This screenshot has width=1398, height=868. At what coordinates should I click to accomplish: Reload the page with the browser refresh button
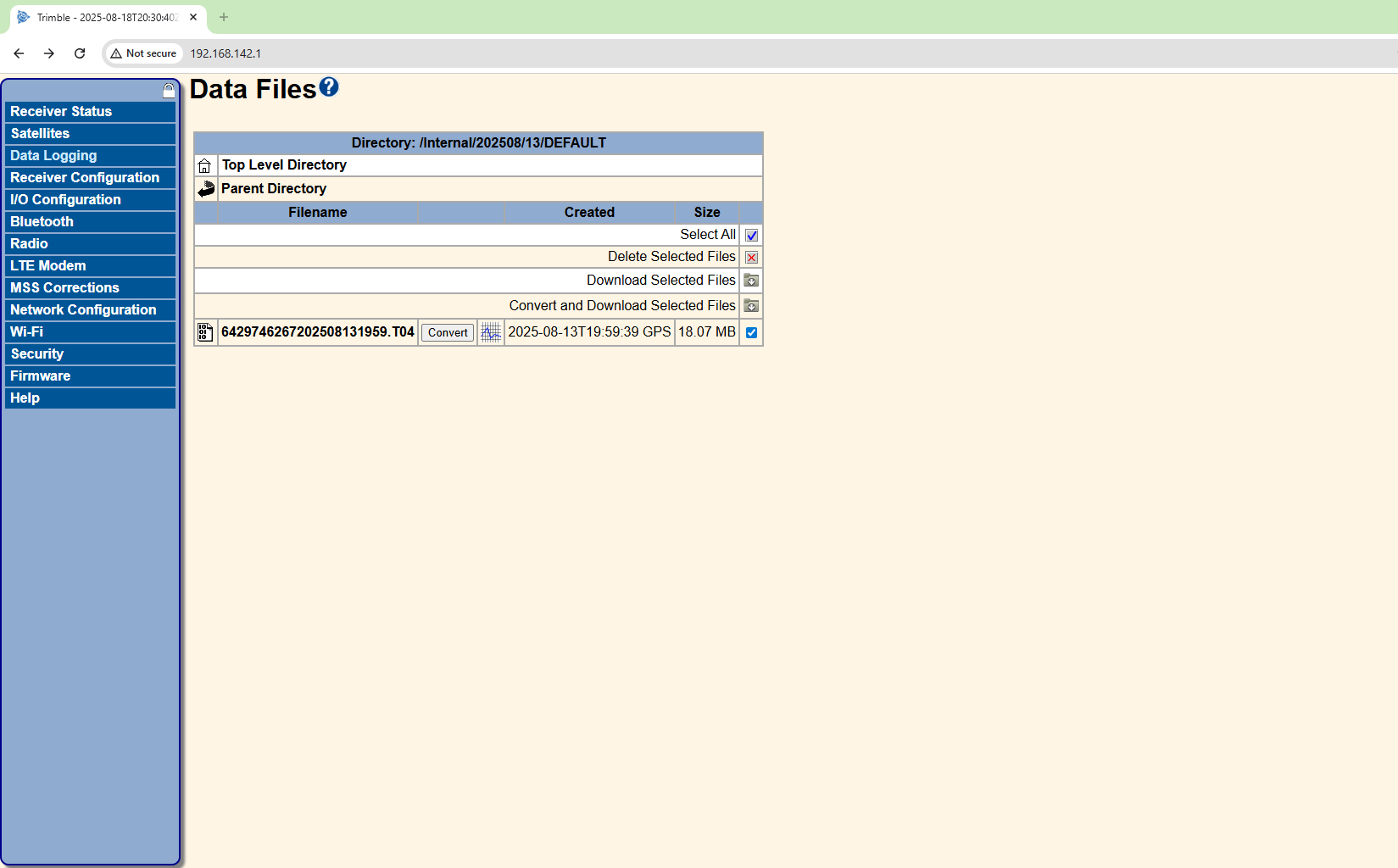(80, 53)
